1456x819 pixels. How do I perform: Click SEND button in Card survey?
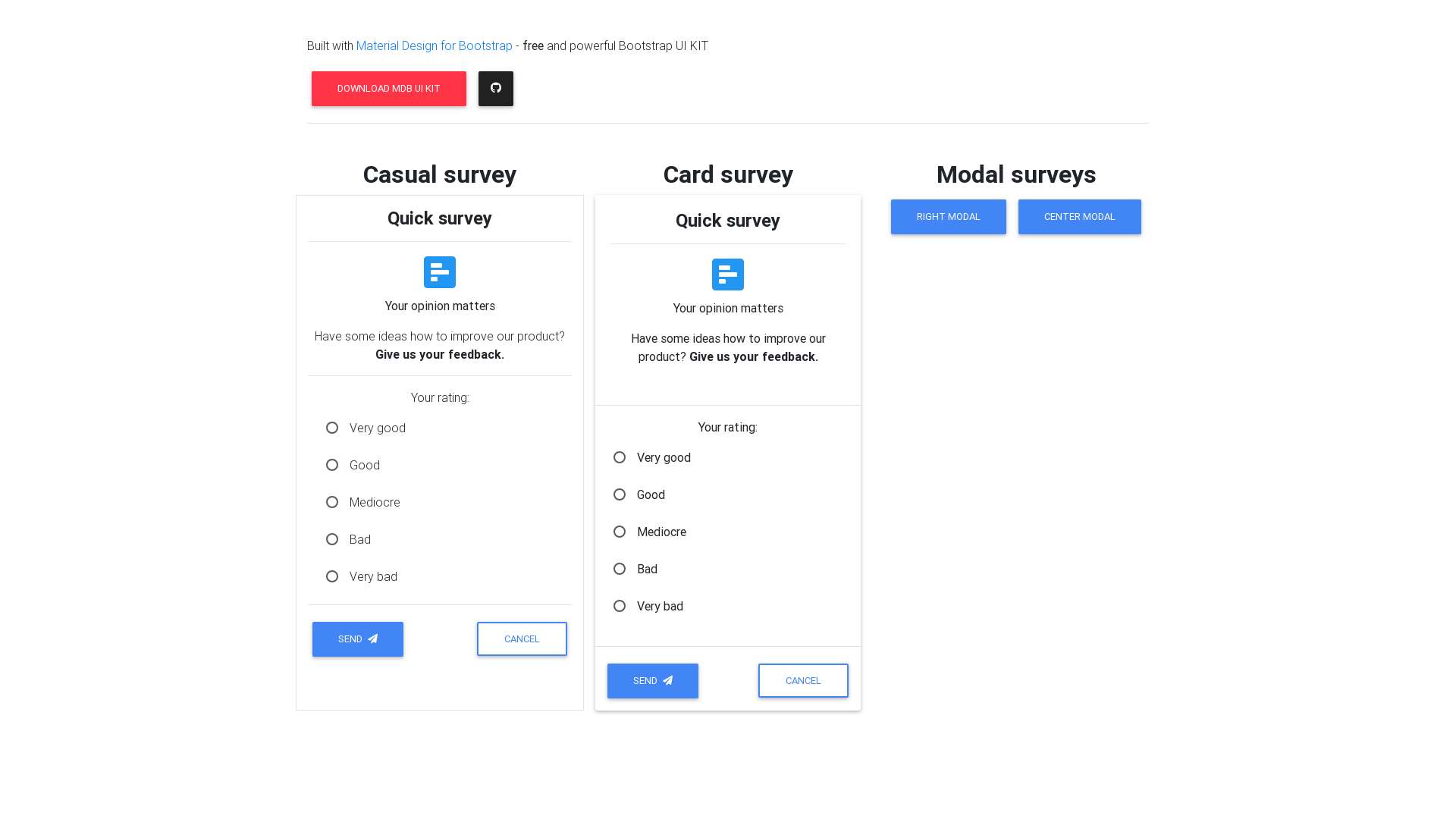(x=652, y=680)
